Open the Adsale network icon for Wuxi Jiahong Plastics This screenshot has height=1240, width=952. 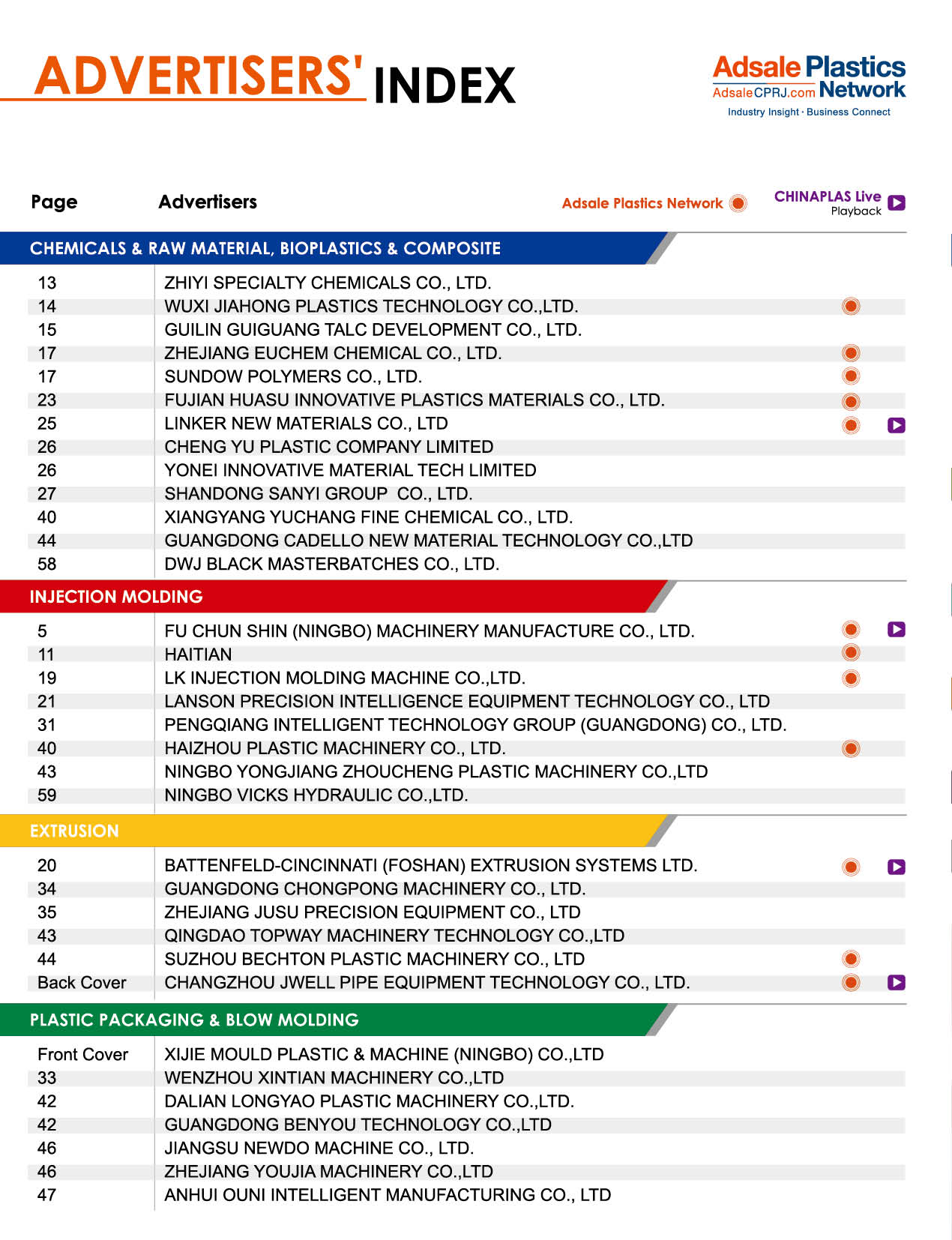(851, 306)
